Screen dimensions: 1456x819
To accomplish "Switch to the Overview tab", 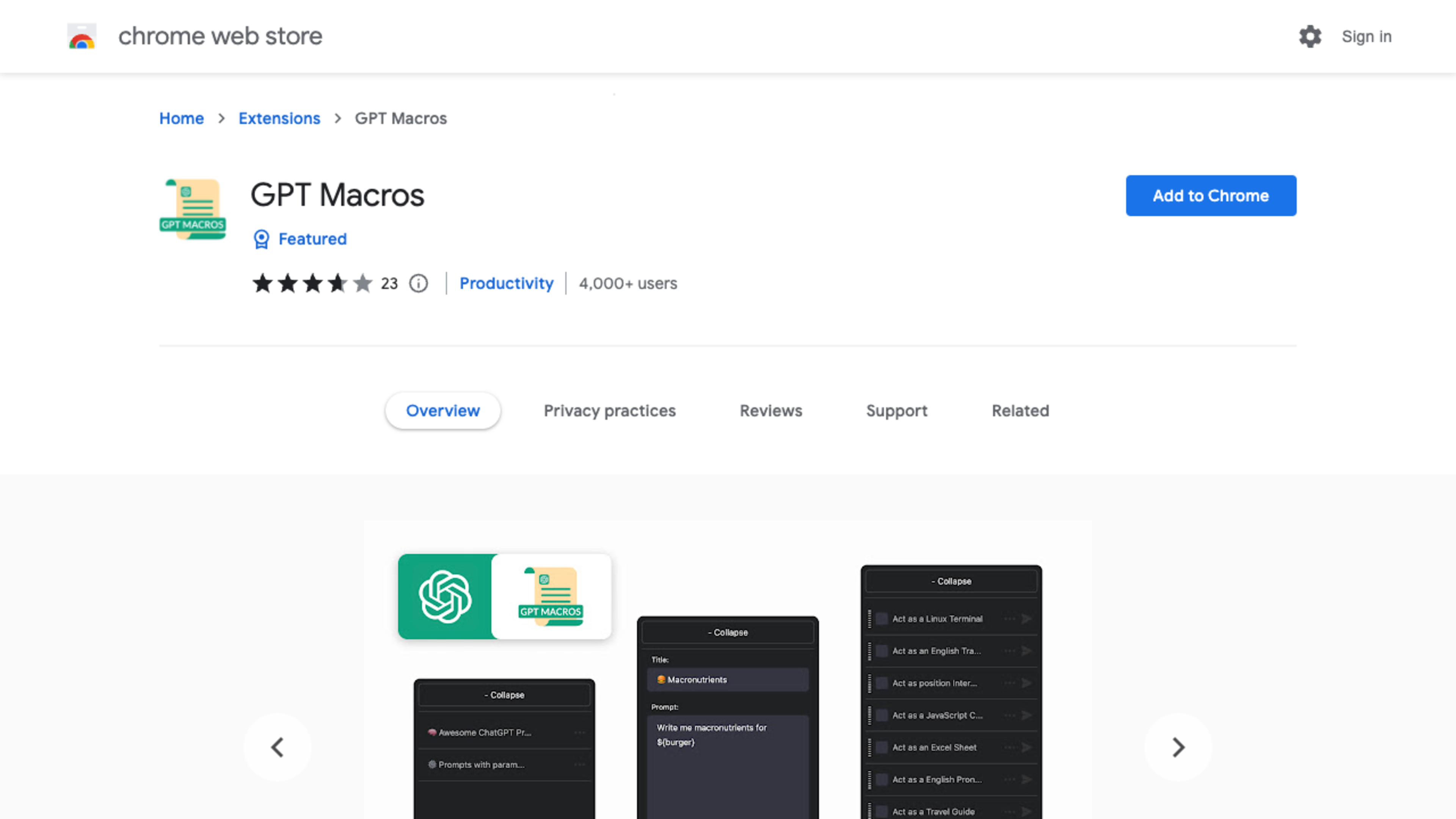I will pyautogui.click(x=442, y=411).
